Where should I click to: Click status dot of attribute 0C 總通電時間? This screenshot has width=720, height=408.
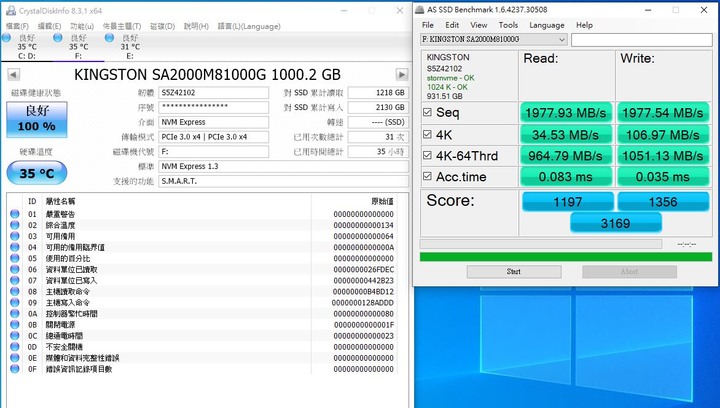click(x=15, y=335)
